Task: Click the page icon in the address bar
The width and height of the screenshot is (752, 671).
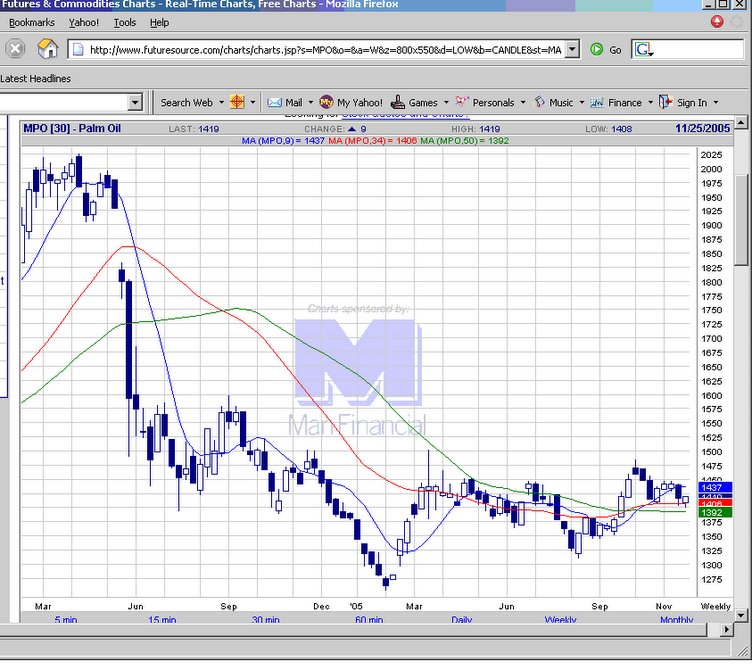Action: pos(78,49)
